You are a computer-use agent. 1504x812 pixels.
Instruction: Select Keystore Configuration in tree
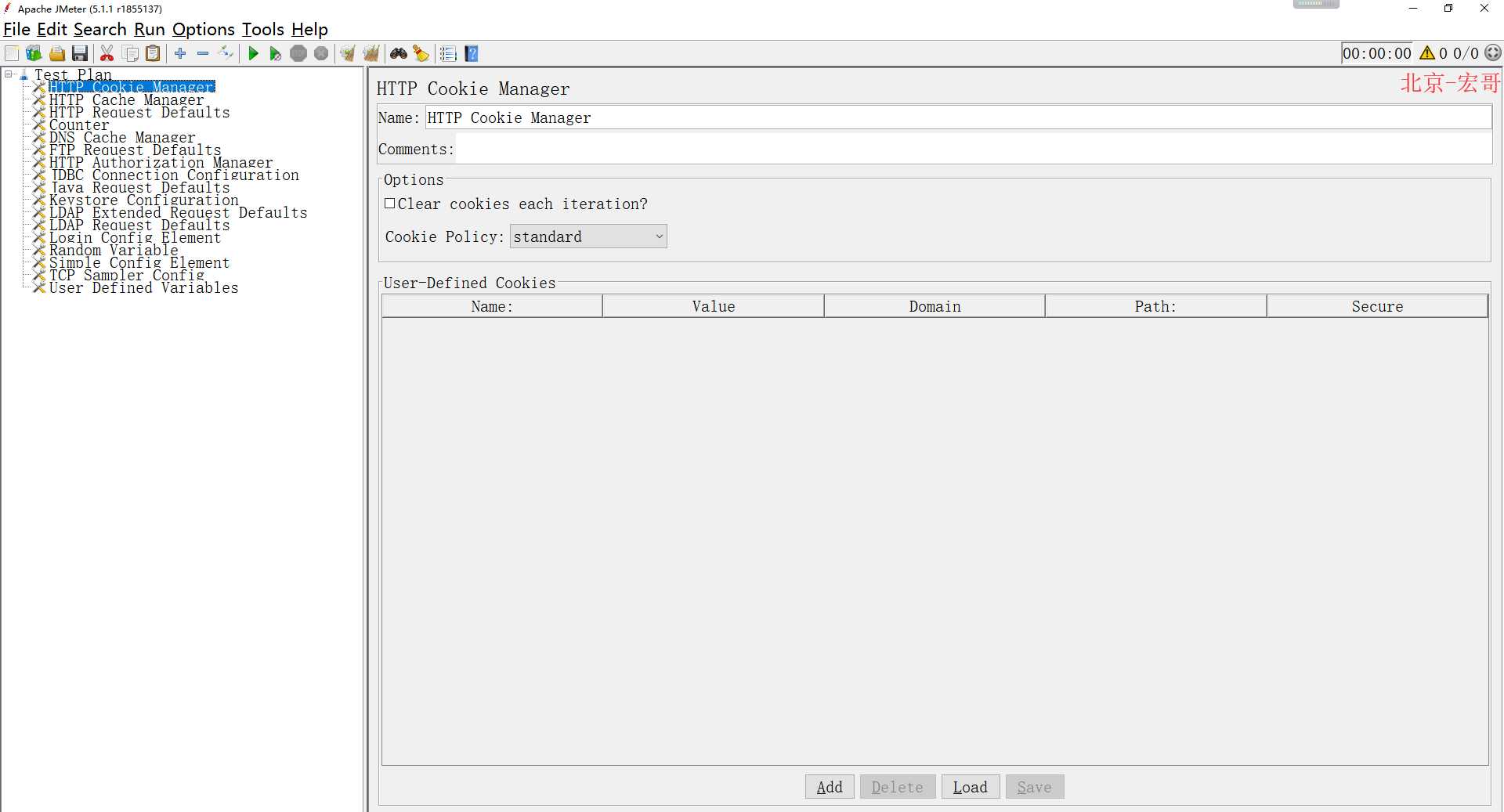[144, 200]
